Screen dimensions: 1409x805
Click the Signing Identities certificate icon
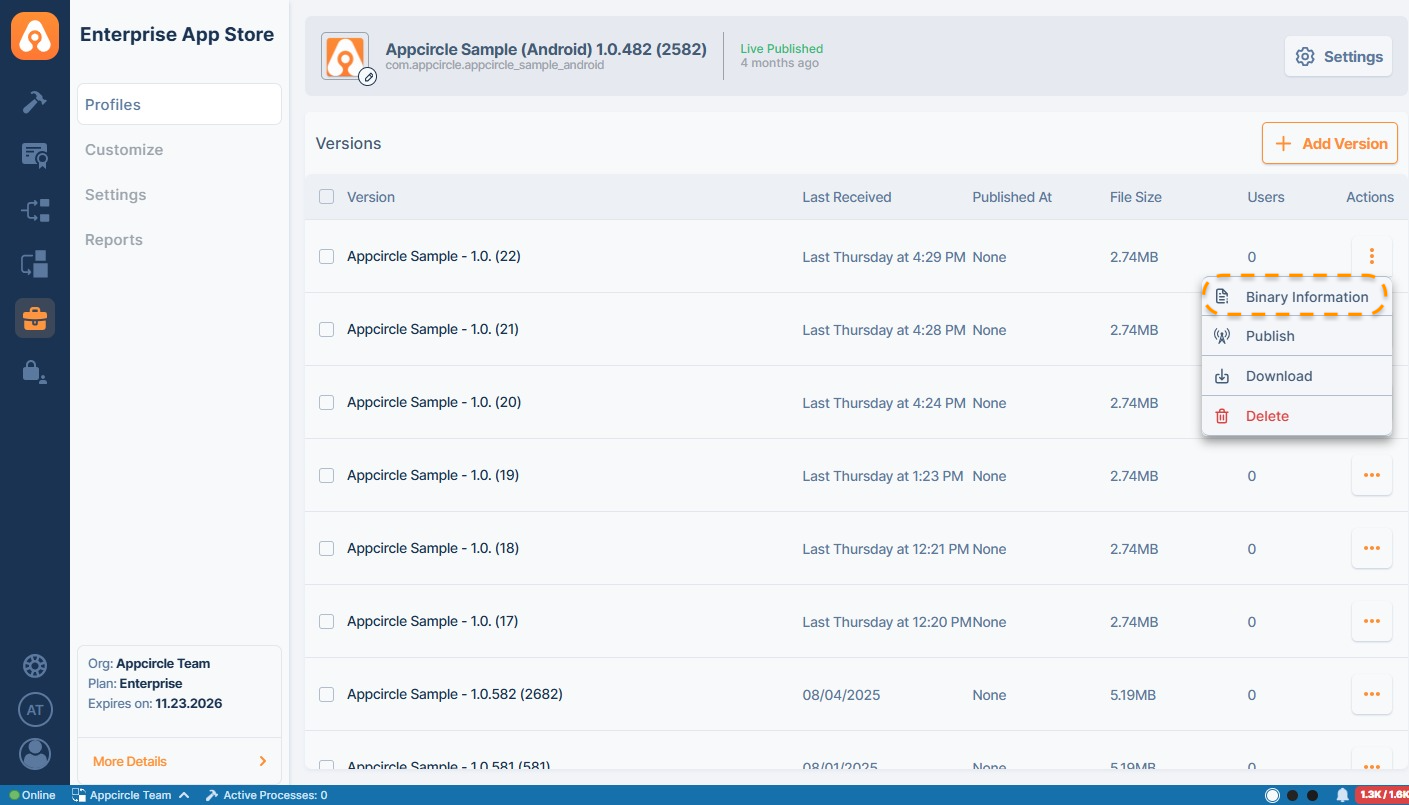[35, 155]
